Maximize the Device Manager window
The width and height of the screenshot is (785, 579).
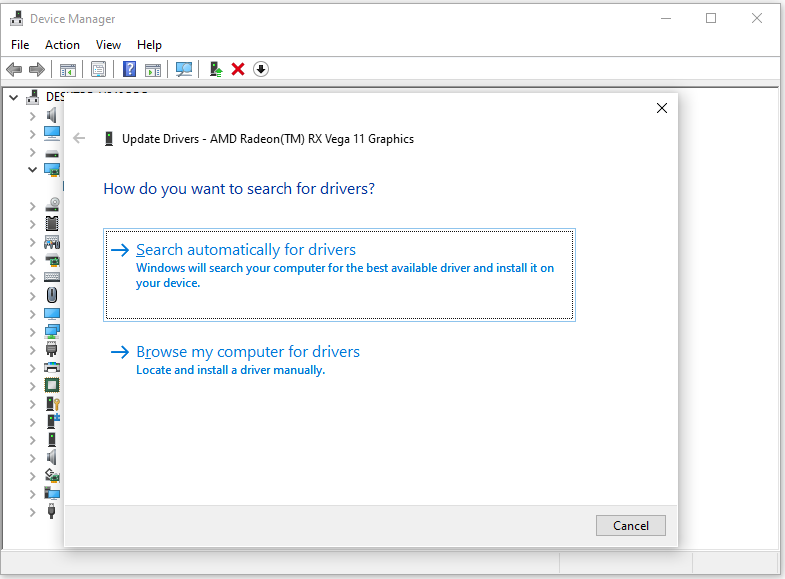pos(711,19)
